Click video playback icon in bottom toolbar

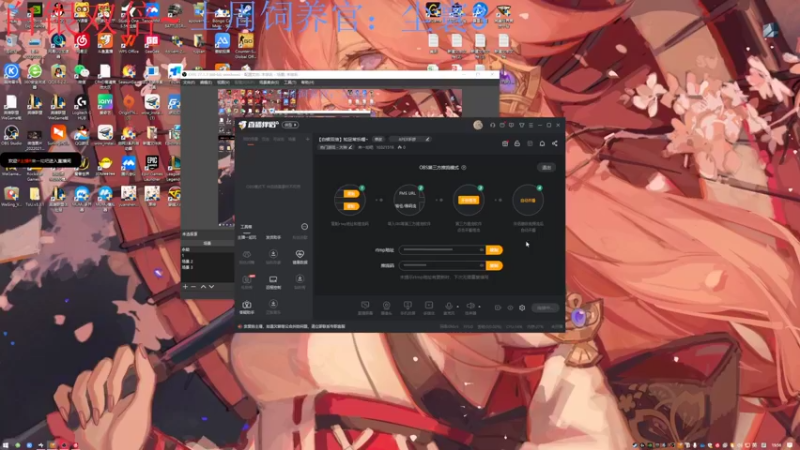[x=429, y=307]
